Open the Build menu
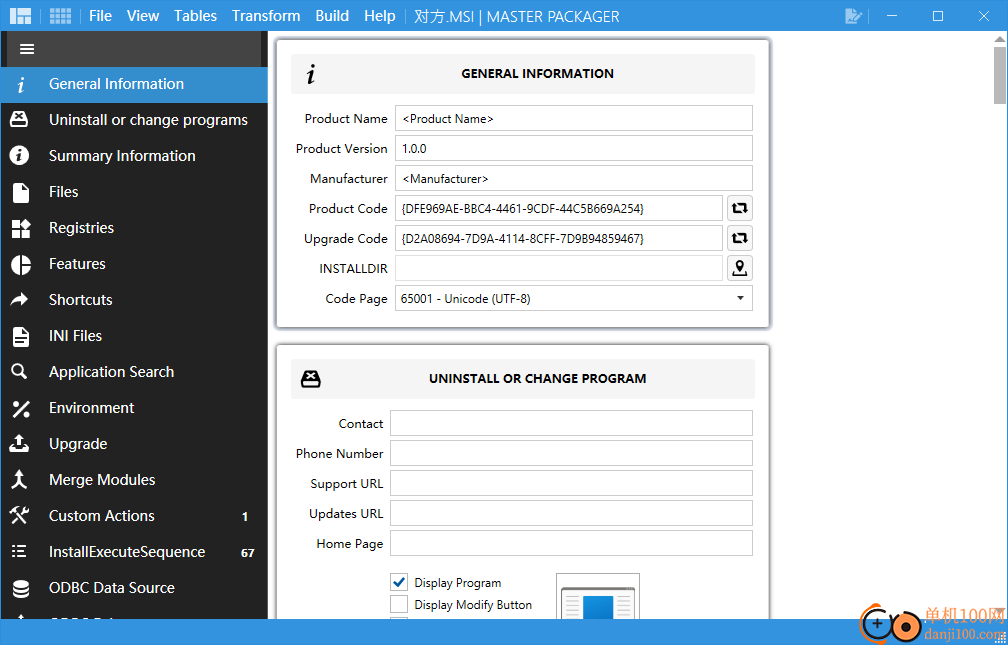 (332, 16)
